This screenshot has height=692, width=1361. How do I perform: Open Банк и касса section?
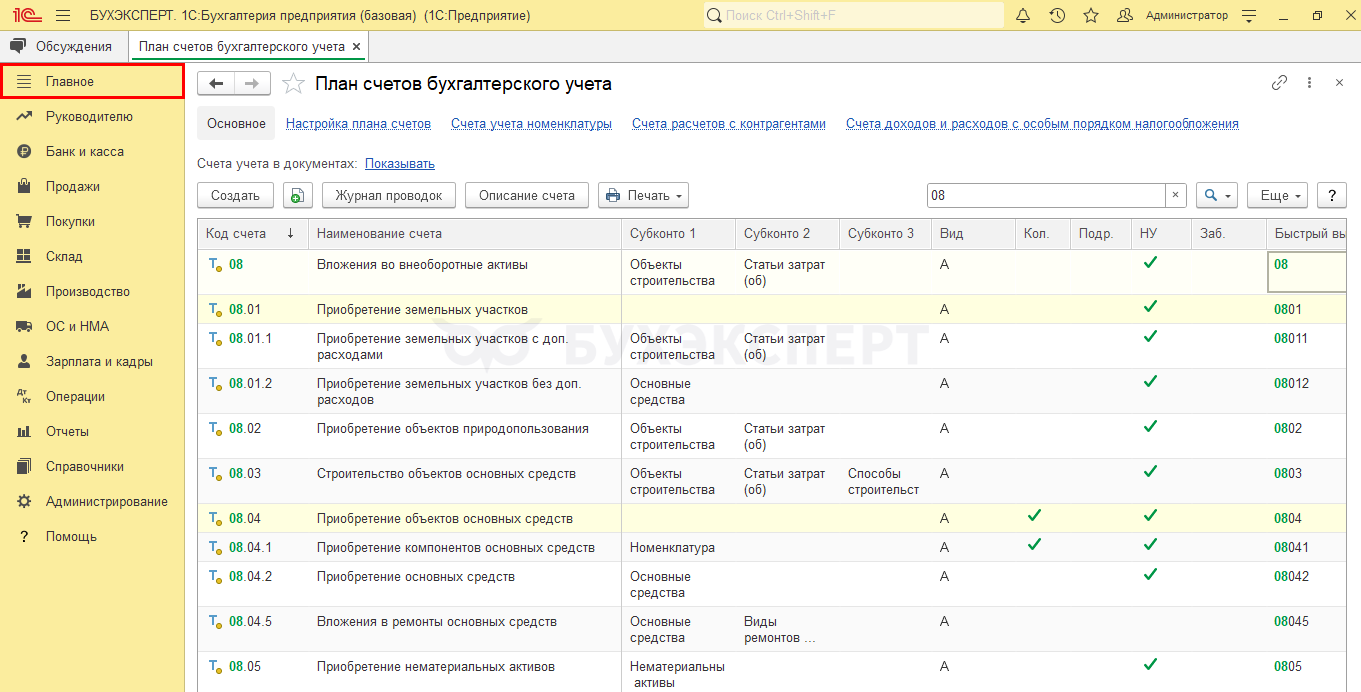pos(92,151)
